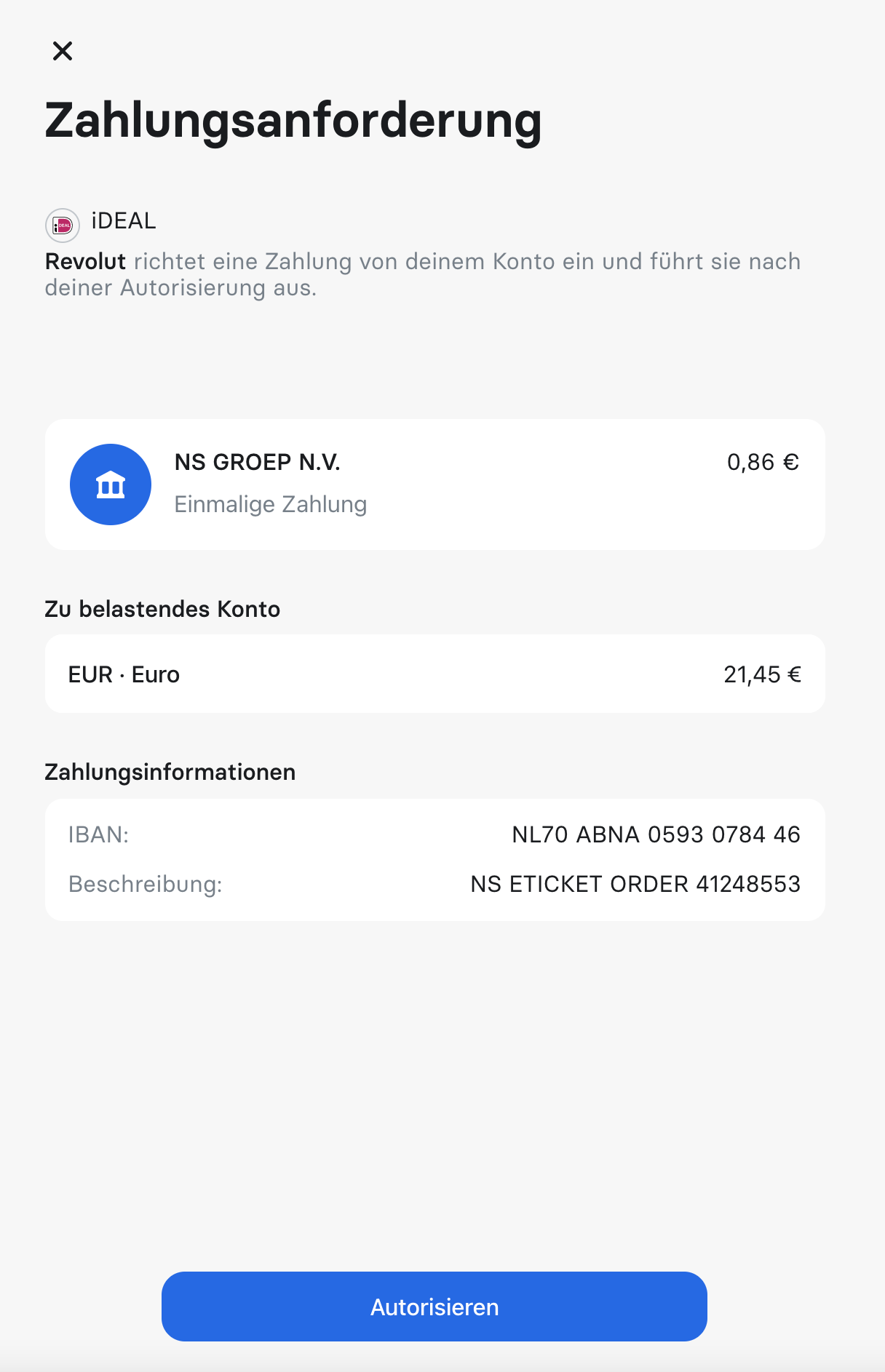885x1372 pixels.
Task: Close the Zahlungsanforderung dialog with X
Action: (x=63, y=51)
